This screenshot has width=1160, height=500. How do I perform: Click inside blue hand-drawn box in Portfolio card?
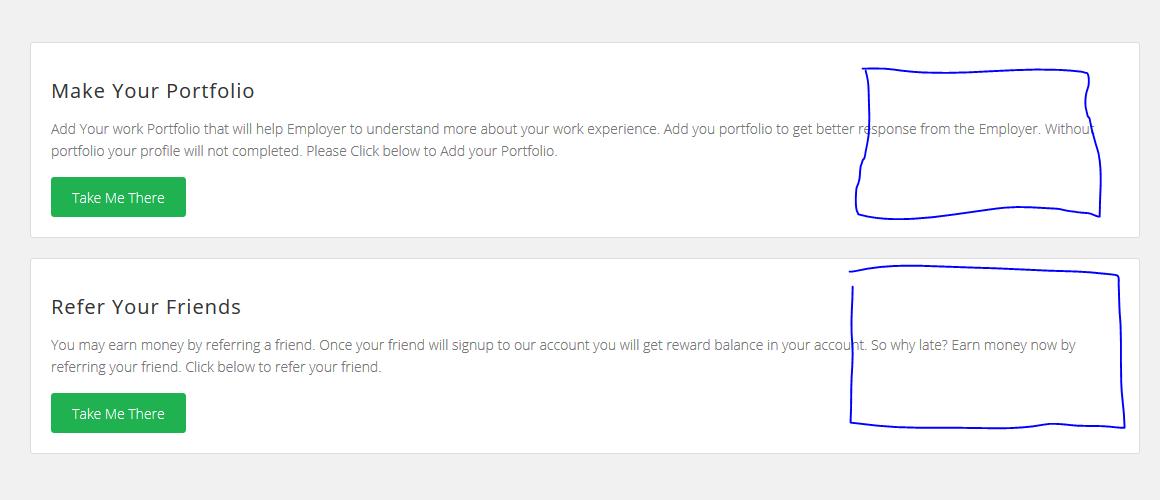[977, 142]
